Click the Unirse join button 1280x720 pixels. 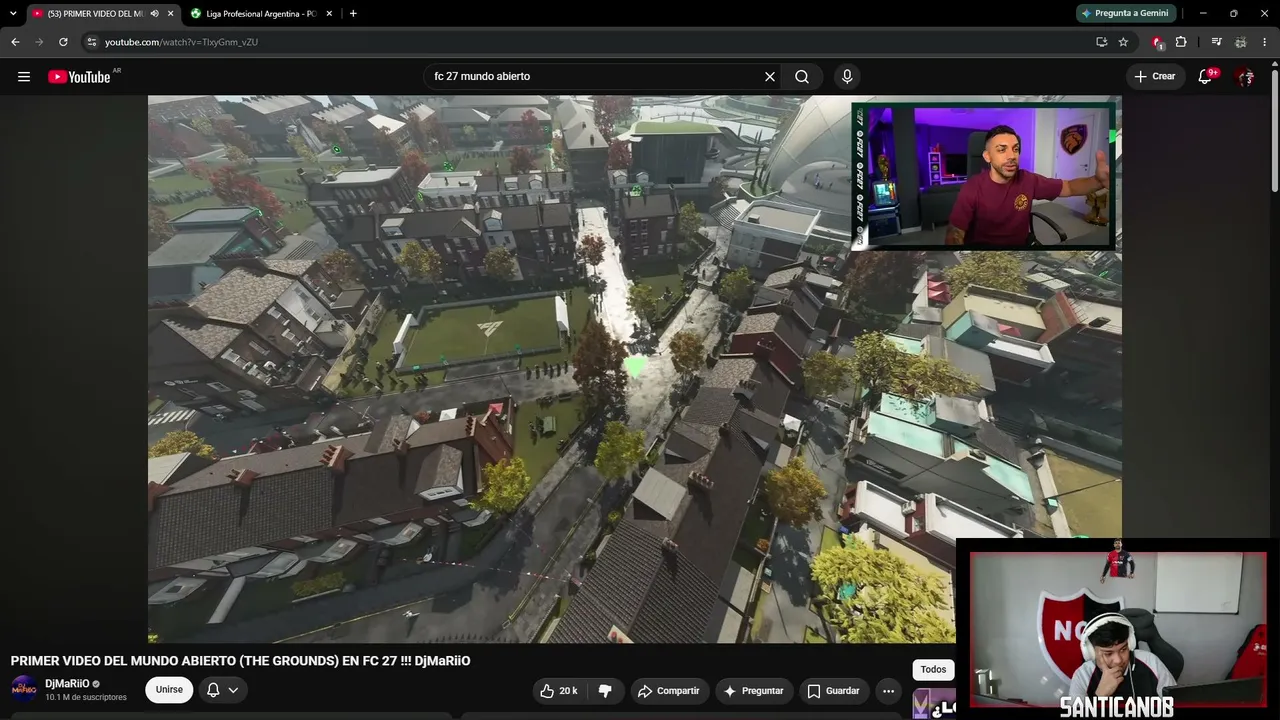point(169,690)
